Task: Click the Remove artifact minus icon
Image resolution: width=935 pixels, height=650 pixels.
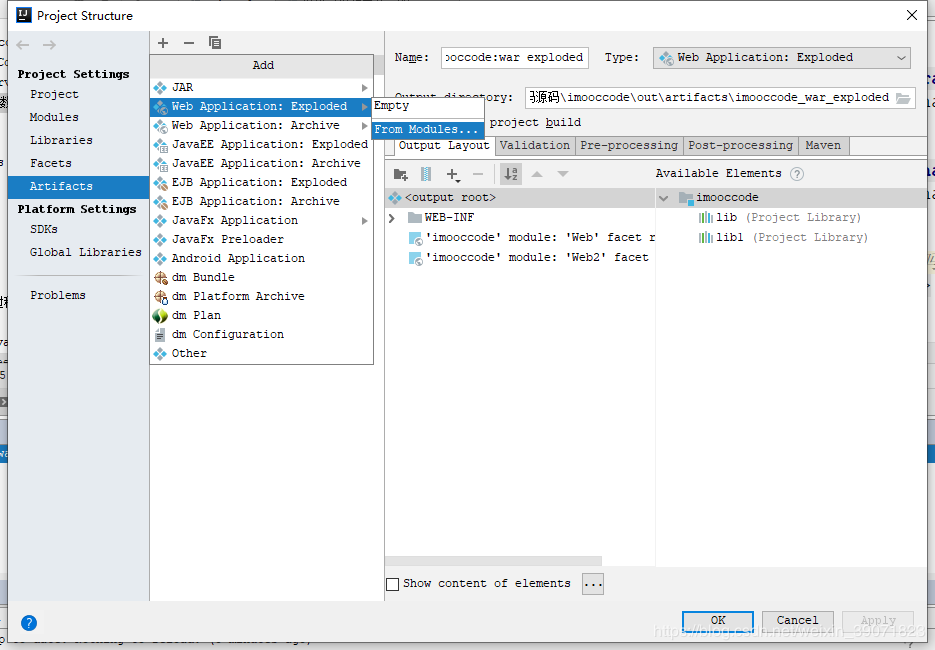Action: pos(188,42)
